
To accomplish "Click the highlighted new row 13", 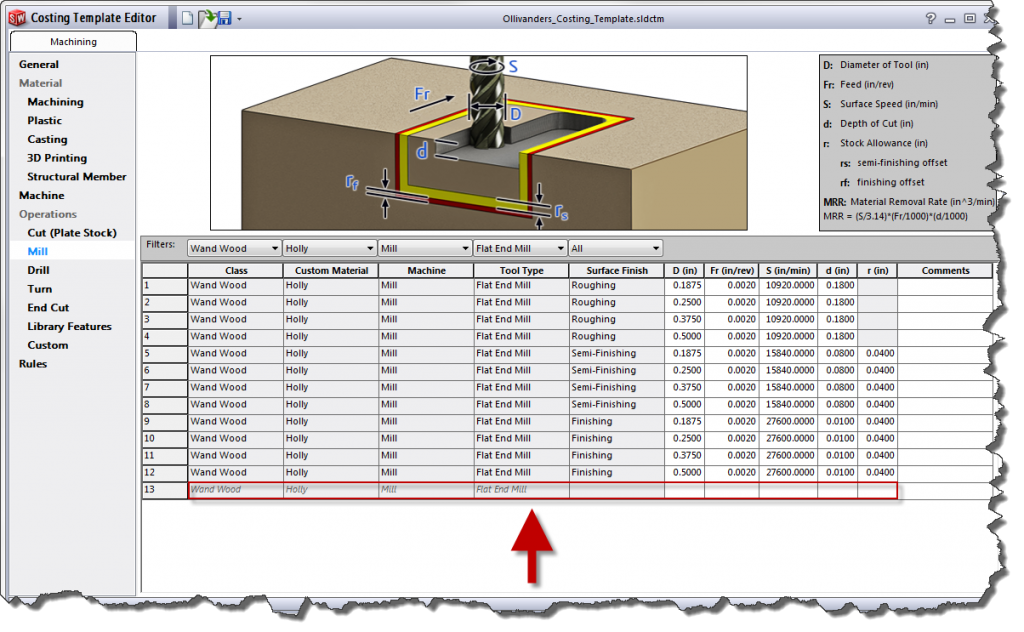I will 400,489.
